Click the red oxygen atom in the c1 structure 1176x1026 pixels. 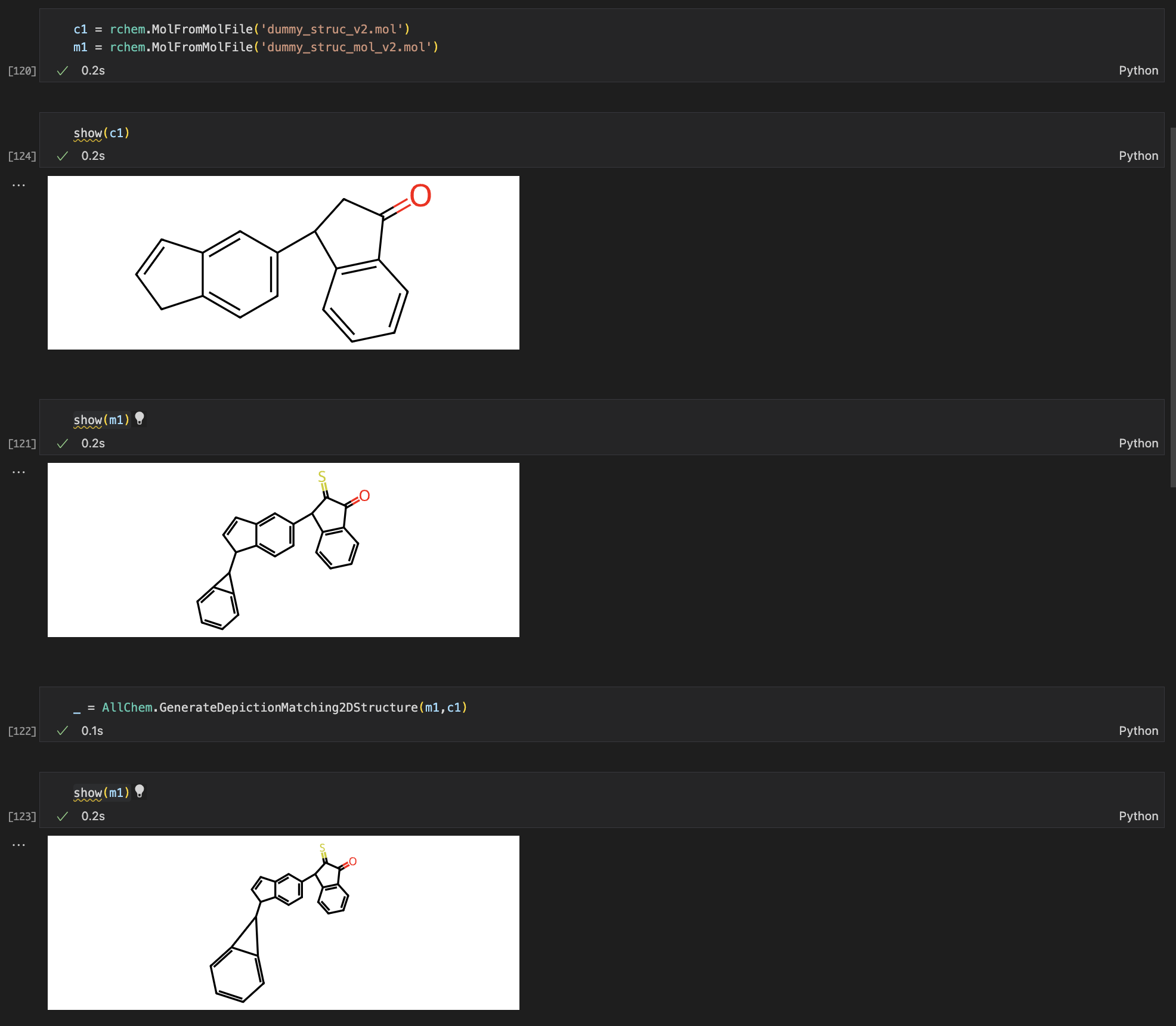point(420,196)
